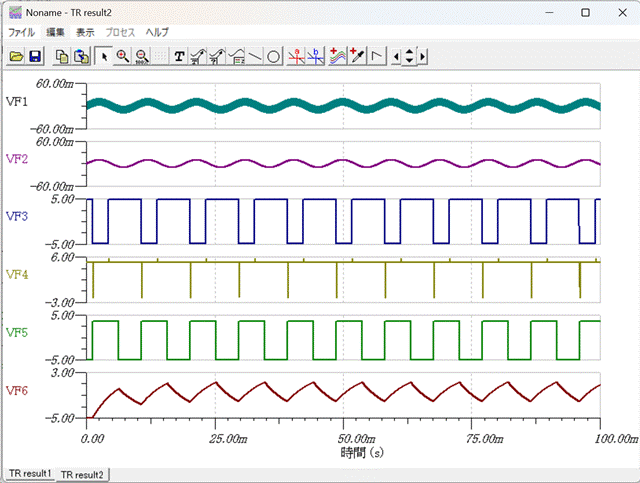Select the text annotation T tool
Viewport: 640px width, 483px height.
tap(179, 57)
